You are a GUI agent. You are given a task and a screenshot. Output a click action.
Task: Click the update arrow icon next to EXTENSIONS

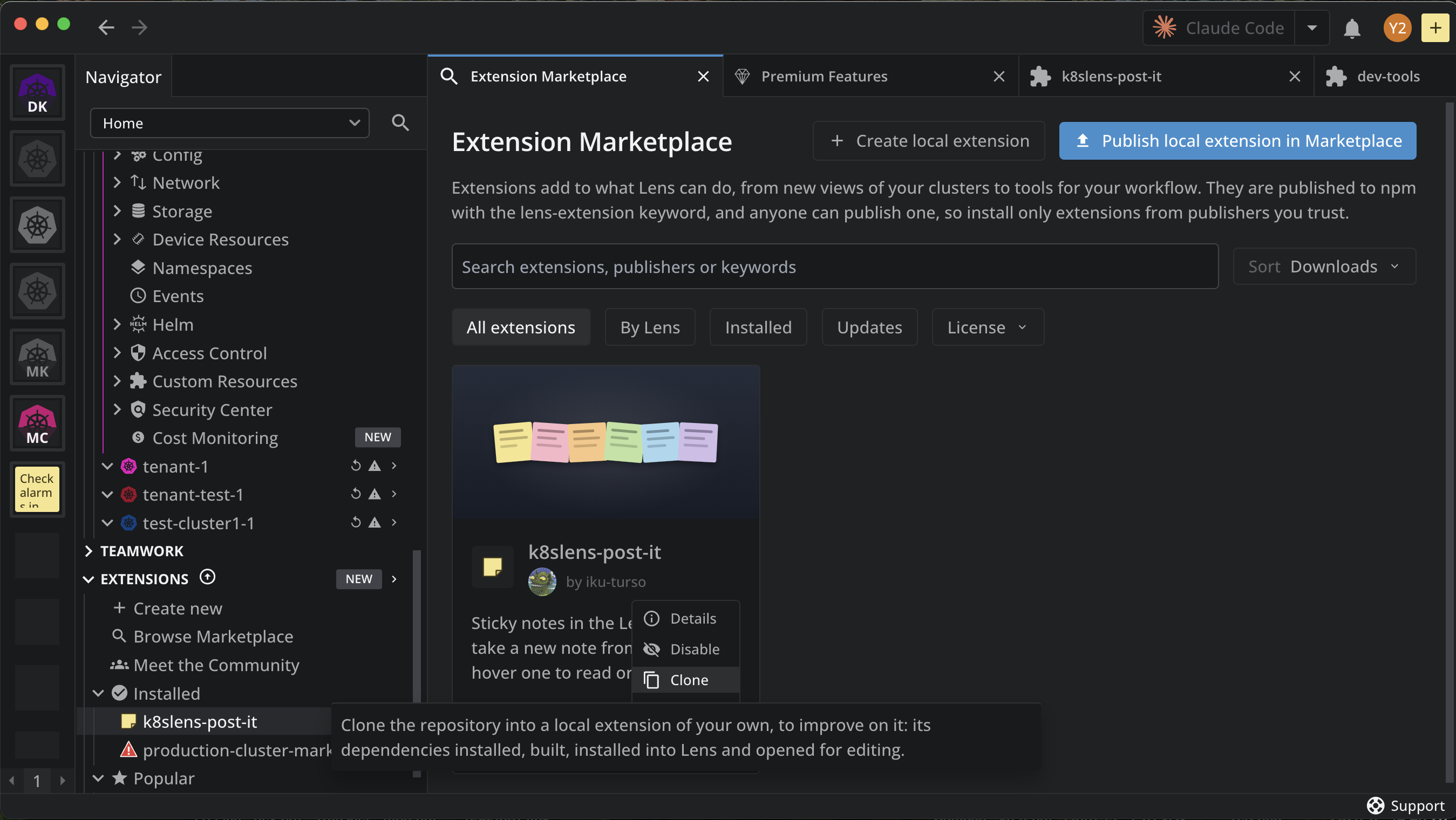click(x=207, y=578)
